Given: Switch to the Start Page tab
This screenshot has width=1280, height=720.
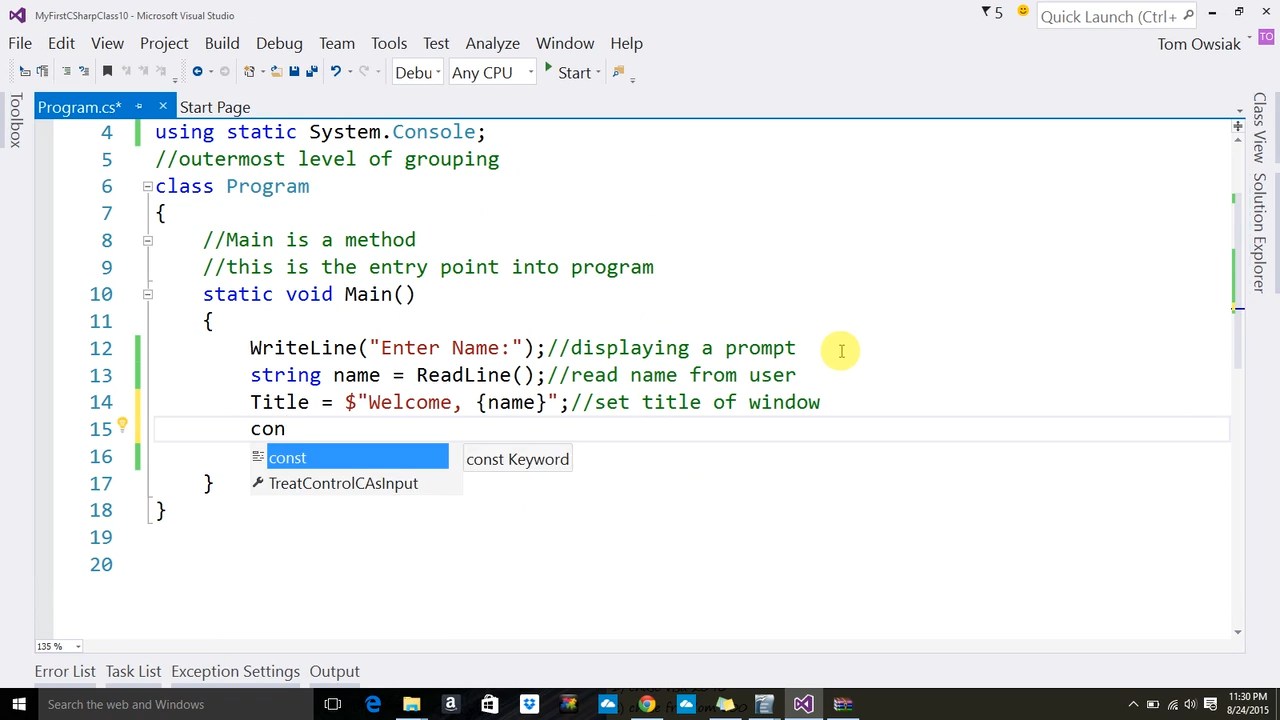Looking at the screenshot, I should (x=215, y=107).
